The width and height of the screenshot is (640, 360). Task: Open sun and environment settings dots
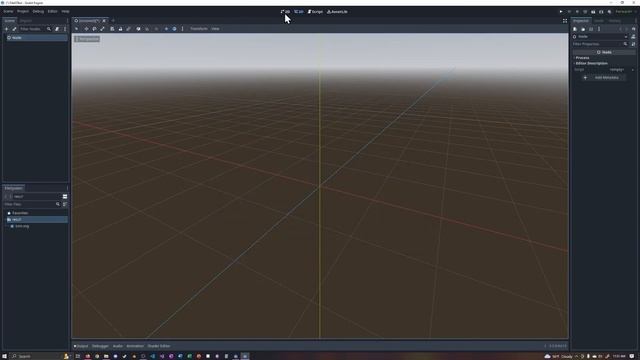coord(182,29)
